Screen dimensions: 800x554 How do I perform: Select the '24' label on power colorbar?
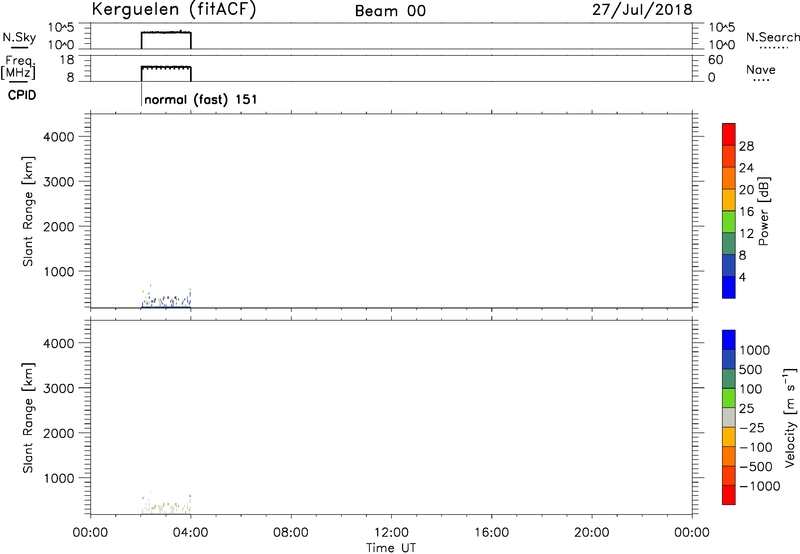[x=746, y=168]
